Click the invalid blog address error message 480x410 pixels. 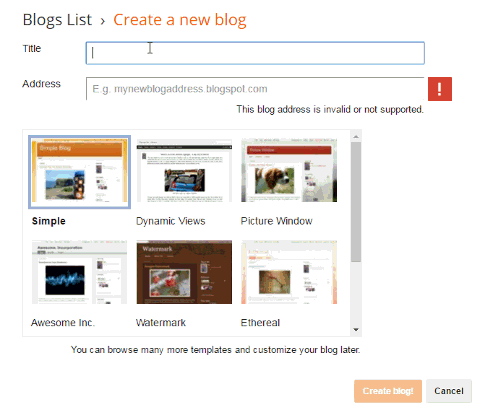coord(330,109)
